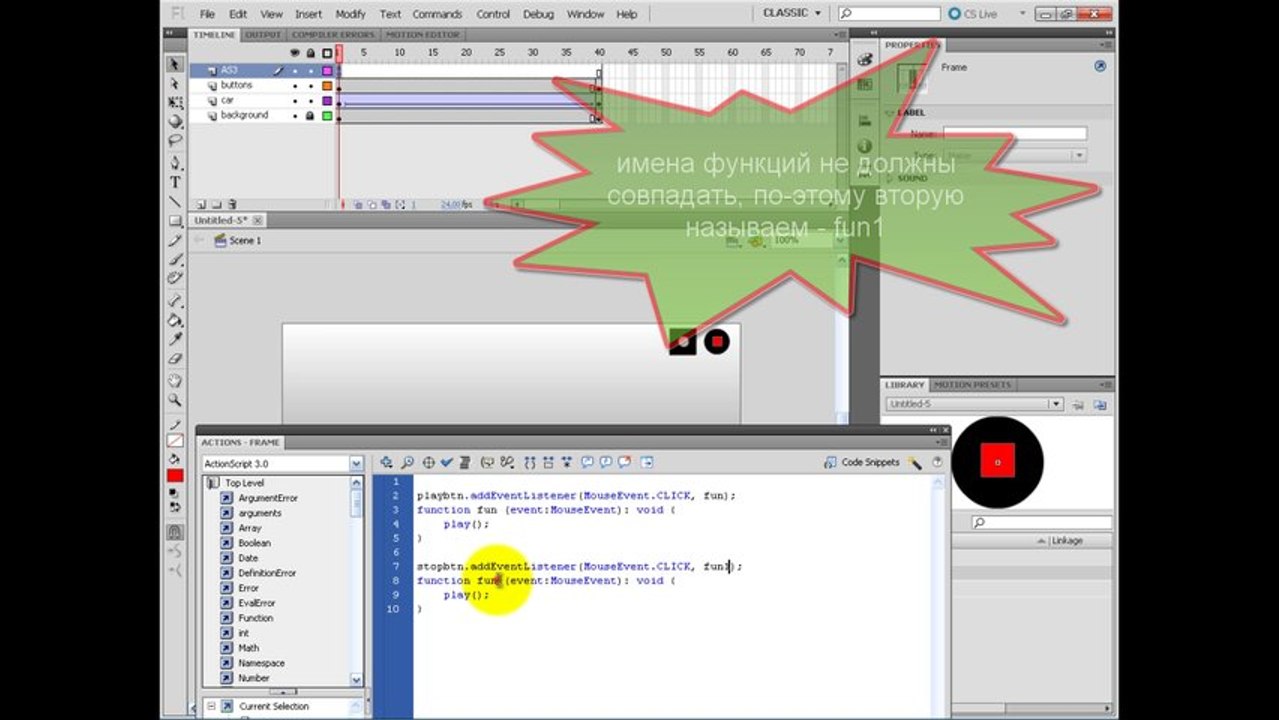The image size is (1279, 720).
Task: Click the Find icon in Actions toolbar
Action: (x=407, y=463)
